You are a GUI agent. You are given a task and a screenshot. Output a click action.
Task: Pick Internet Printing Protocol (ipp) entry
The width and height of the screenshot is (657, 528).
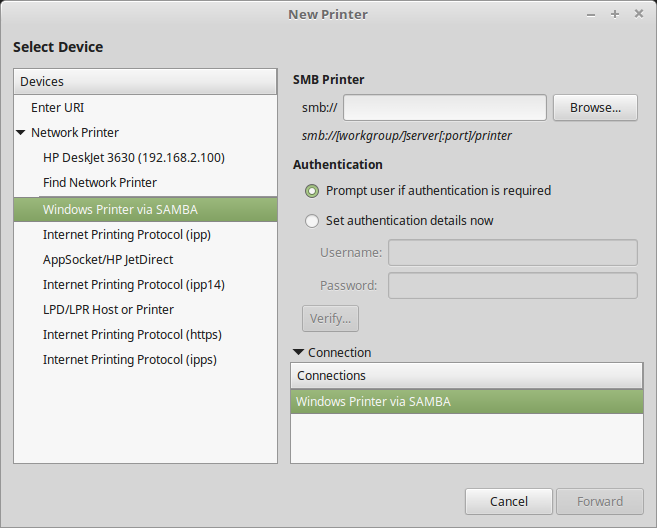coord(126,234)
